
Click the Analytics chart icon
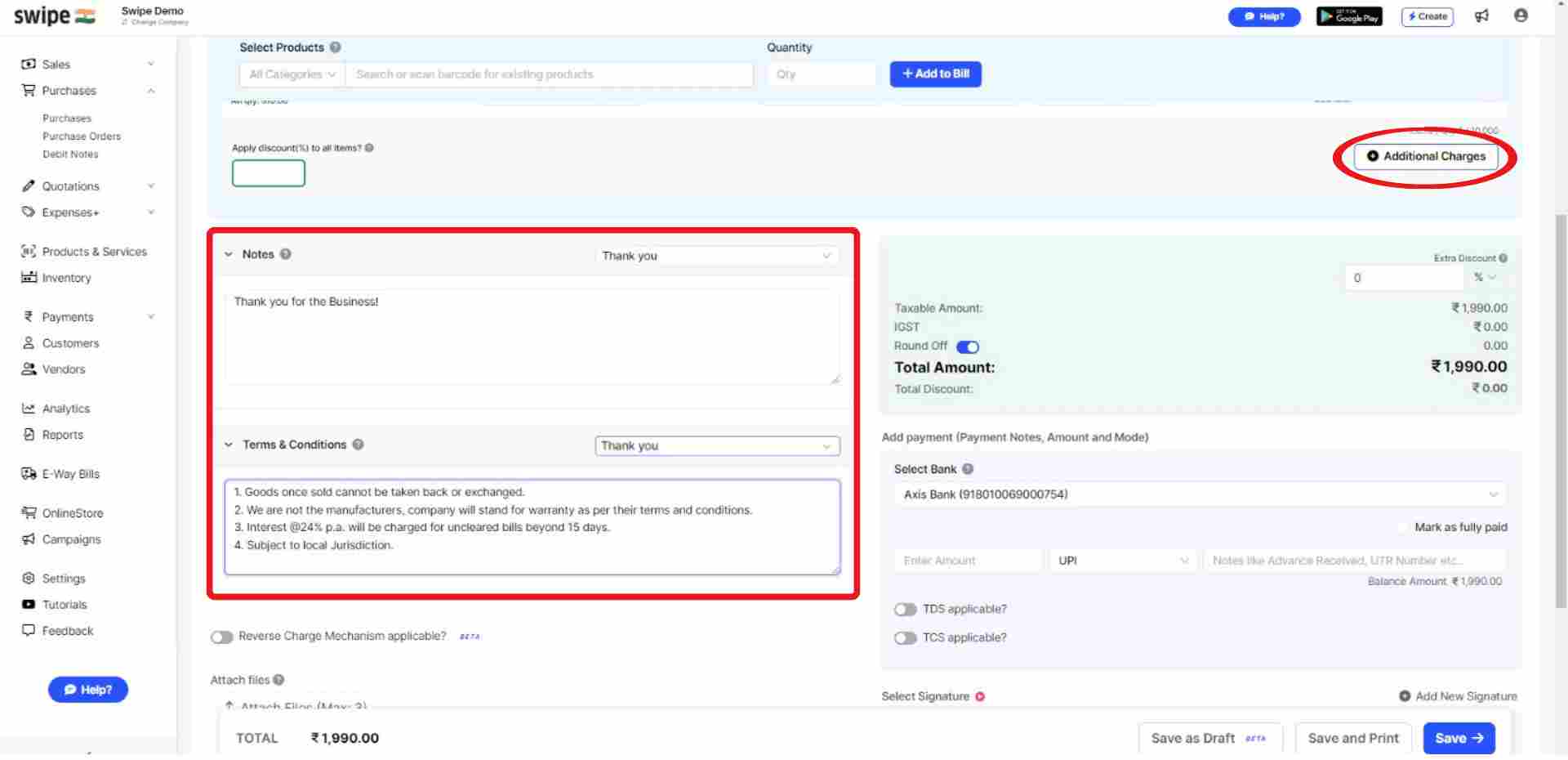pyautogui.click(x=29, y=408)
